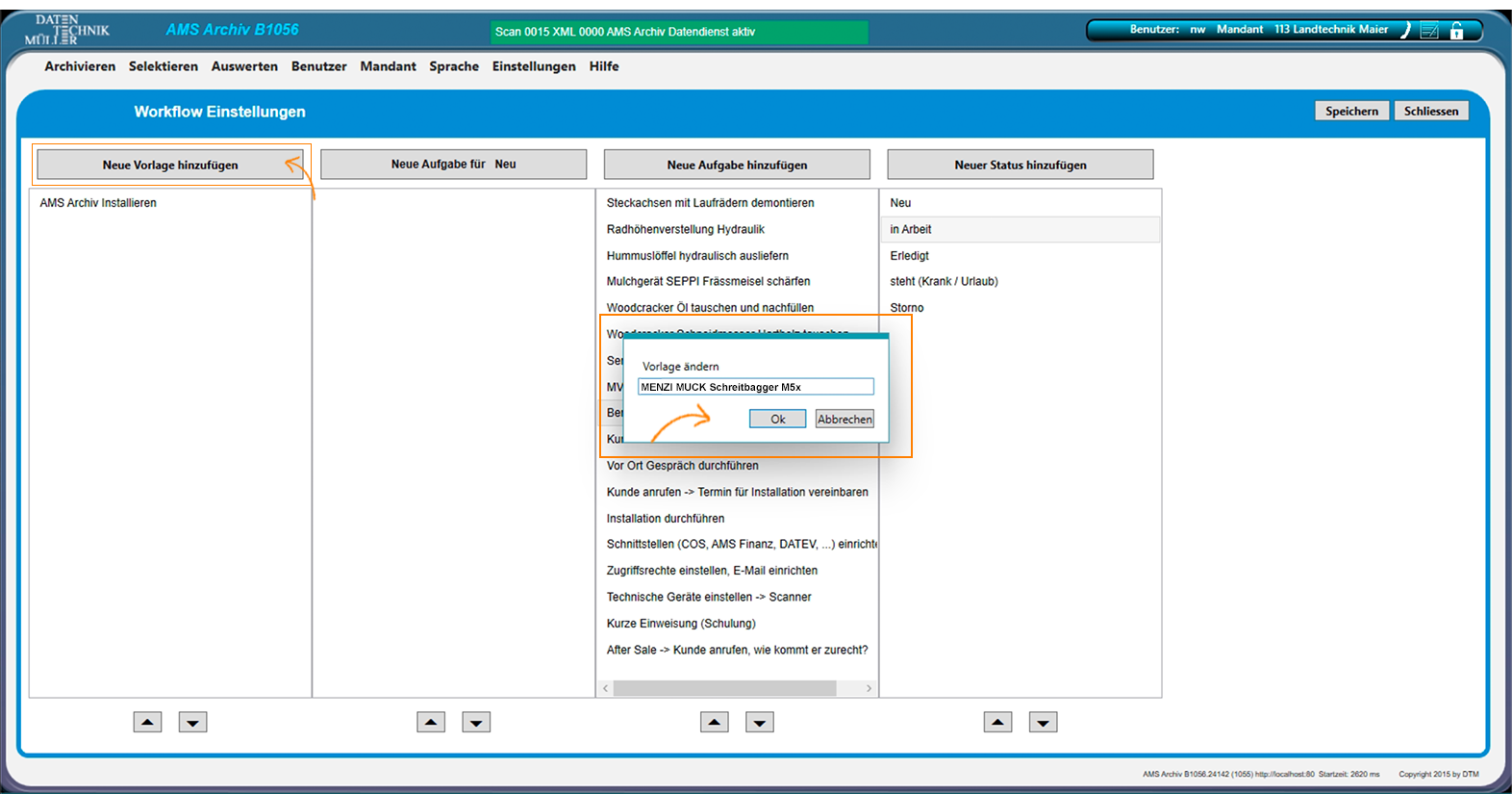
Task: Open the Archivieren menu
Action: click(x=80, y=66)
